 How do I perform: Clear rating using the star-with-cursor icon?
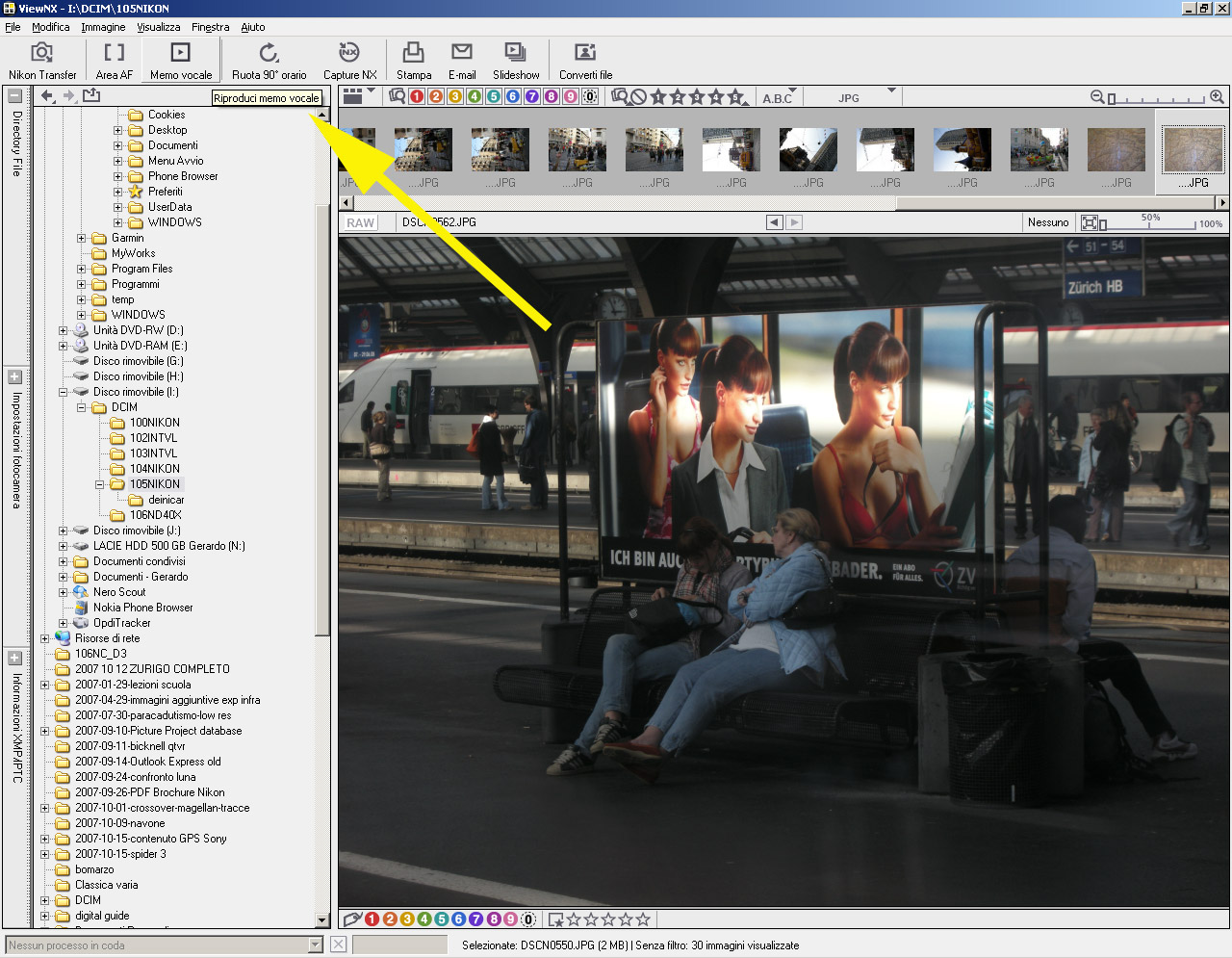(x=555, y=919)
